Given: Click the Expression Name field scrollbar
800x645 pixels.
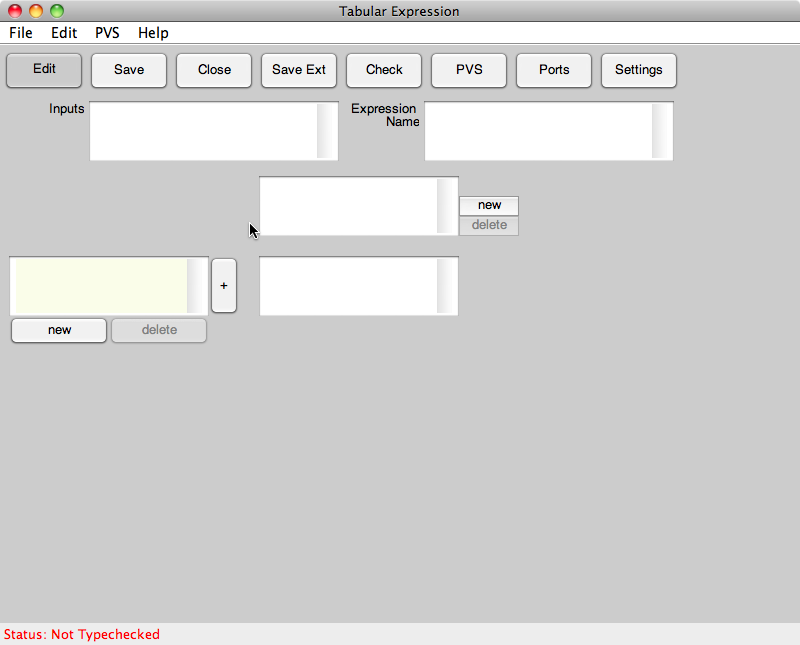Looking at the screenshot, I should pos(662,131).
